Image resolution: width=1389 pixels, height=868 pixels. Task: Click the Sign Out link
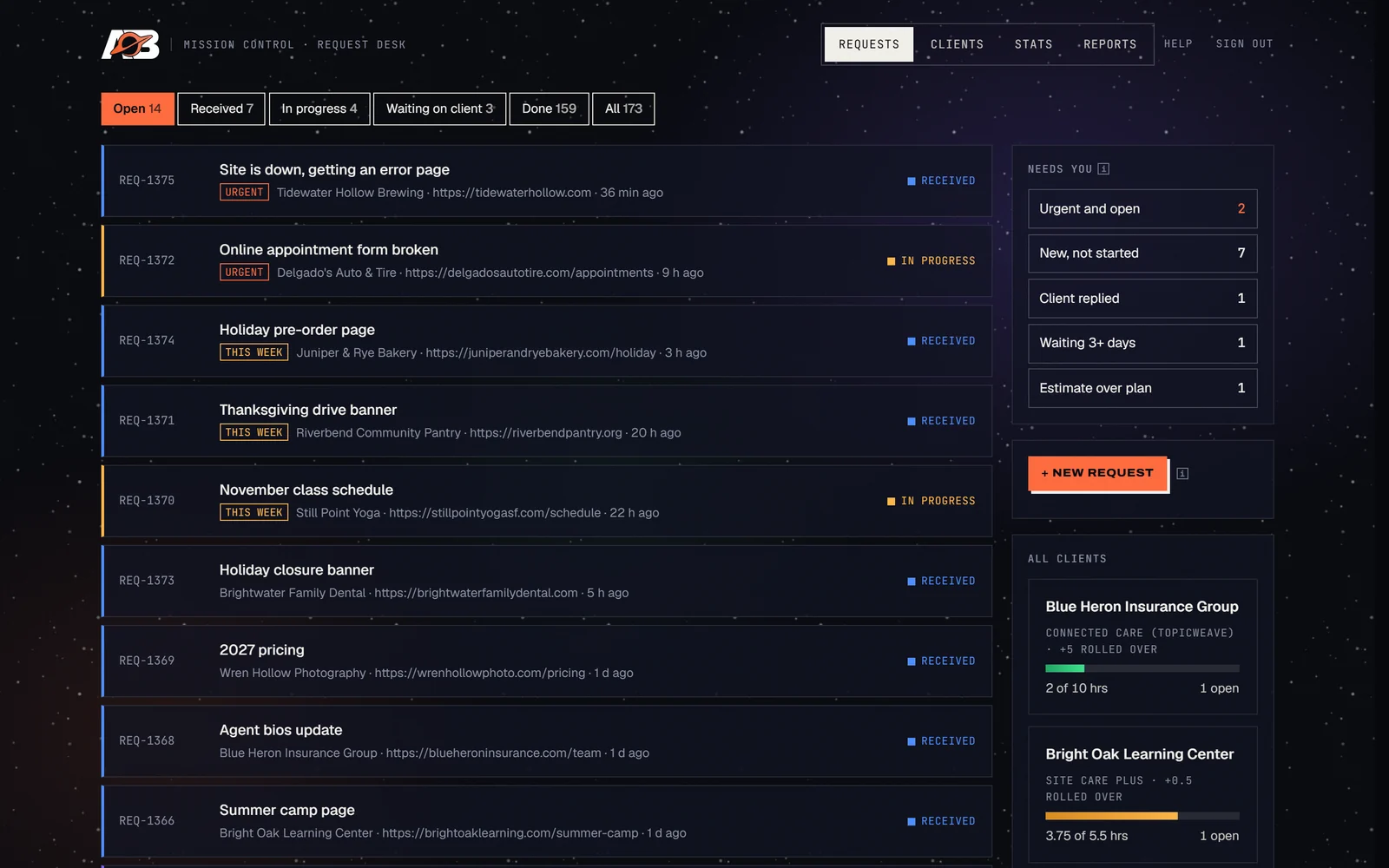coord(1244,43)
